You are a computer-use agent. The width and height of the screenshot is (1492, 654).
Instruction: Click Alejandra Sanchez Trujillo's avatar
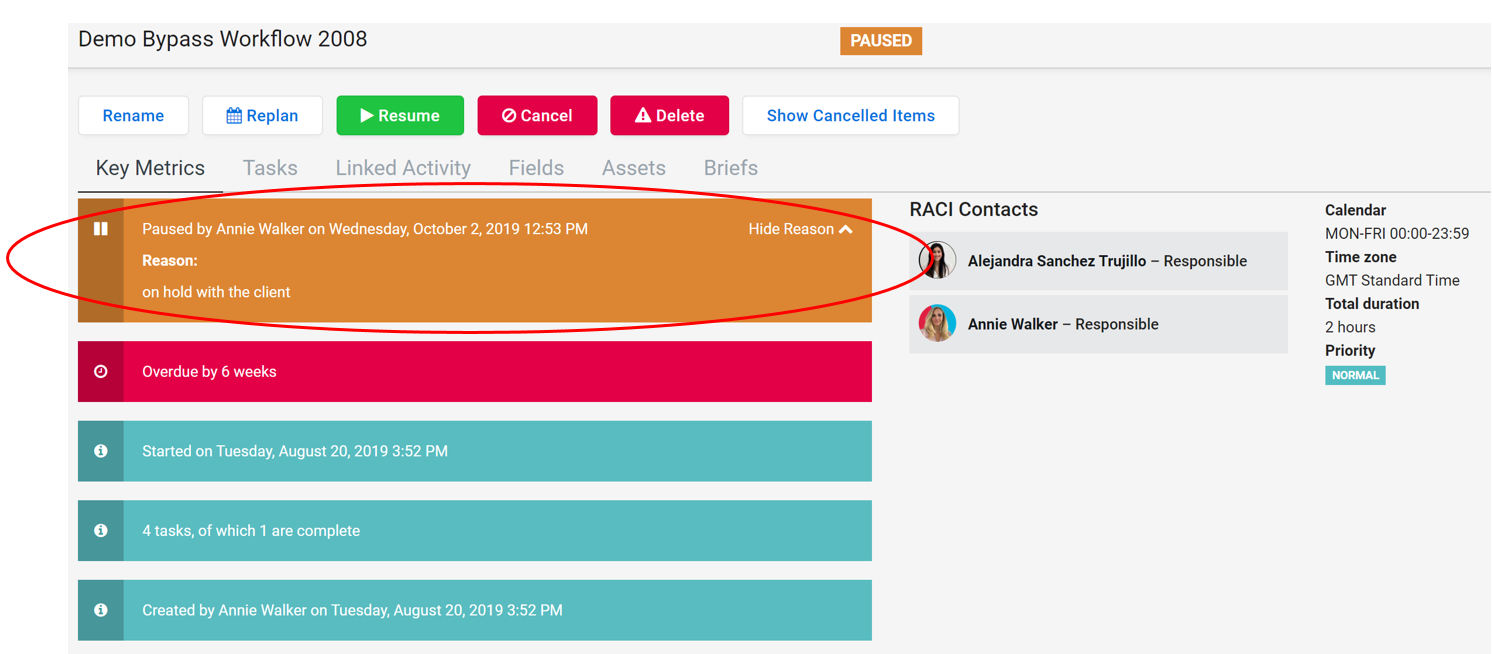(x=937, y=260)
